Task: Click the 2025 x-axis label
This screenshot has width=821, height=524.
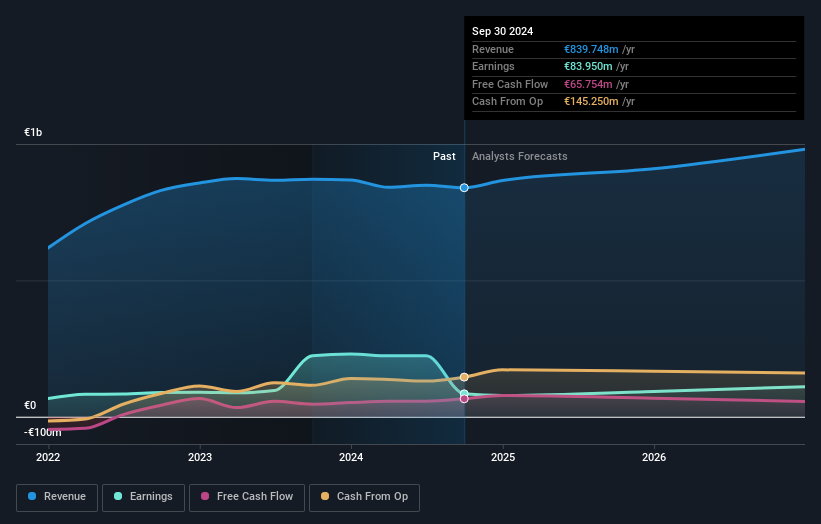Action: click(503, 457)
